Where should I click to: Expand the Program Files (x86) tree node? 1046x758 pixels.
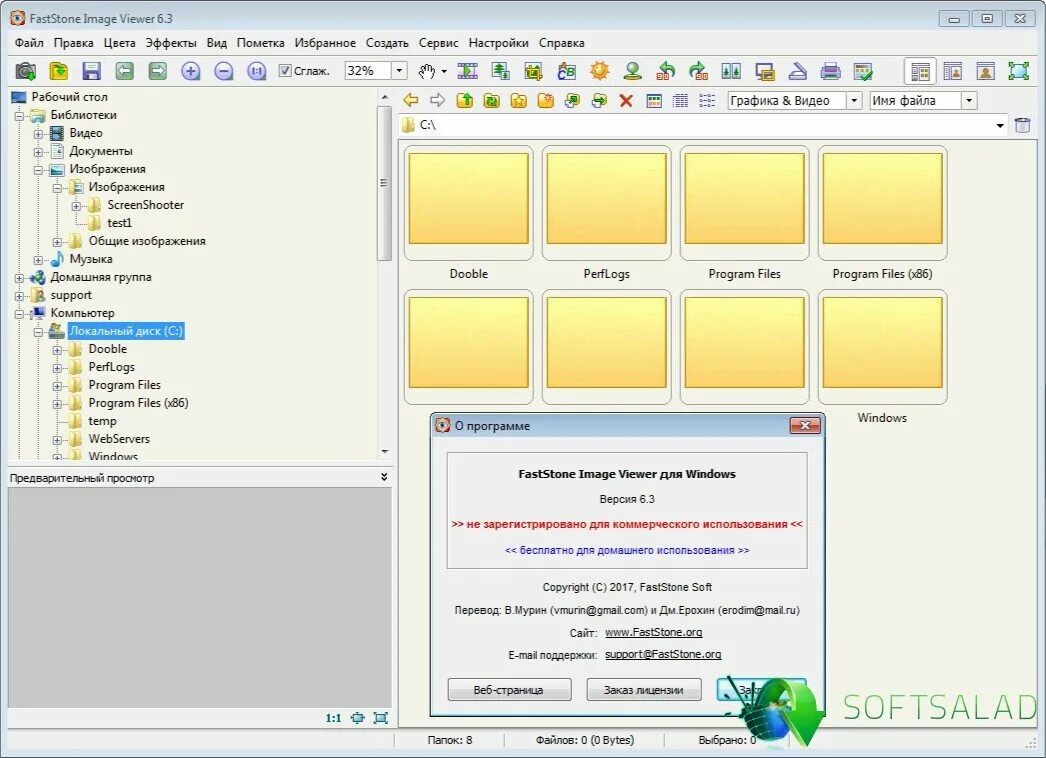(x=57, y=404)
